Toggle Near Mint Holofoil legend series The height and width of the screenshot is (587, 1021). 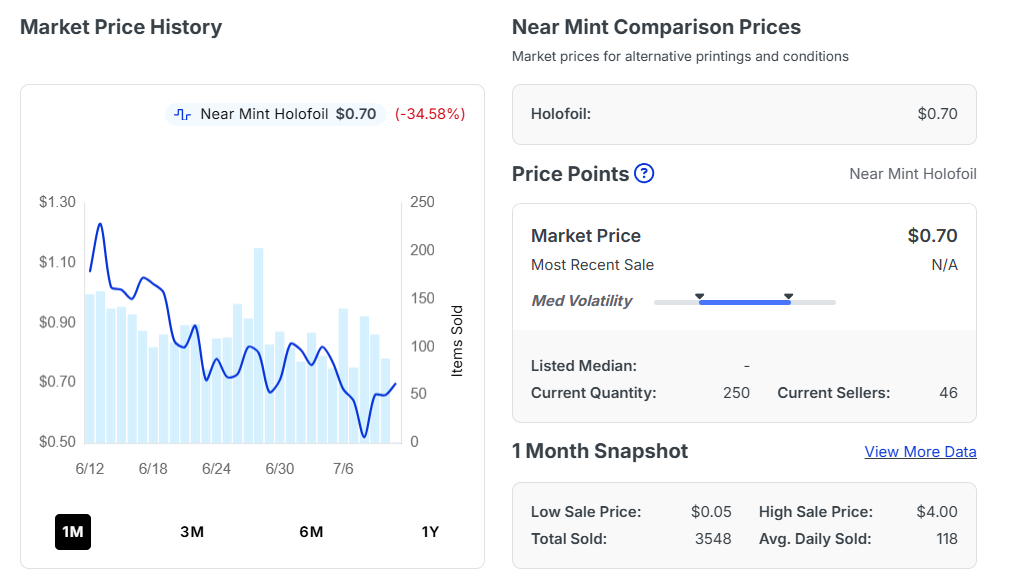click(x=275, y=114)
